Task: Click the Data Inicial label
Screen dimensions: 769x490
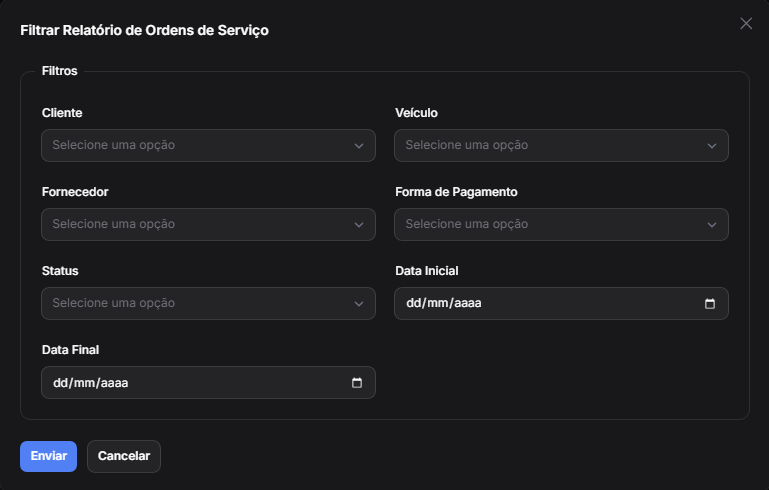Action: click(x=427, y=271)
